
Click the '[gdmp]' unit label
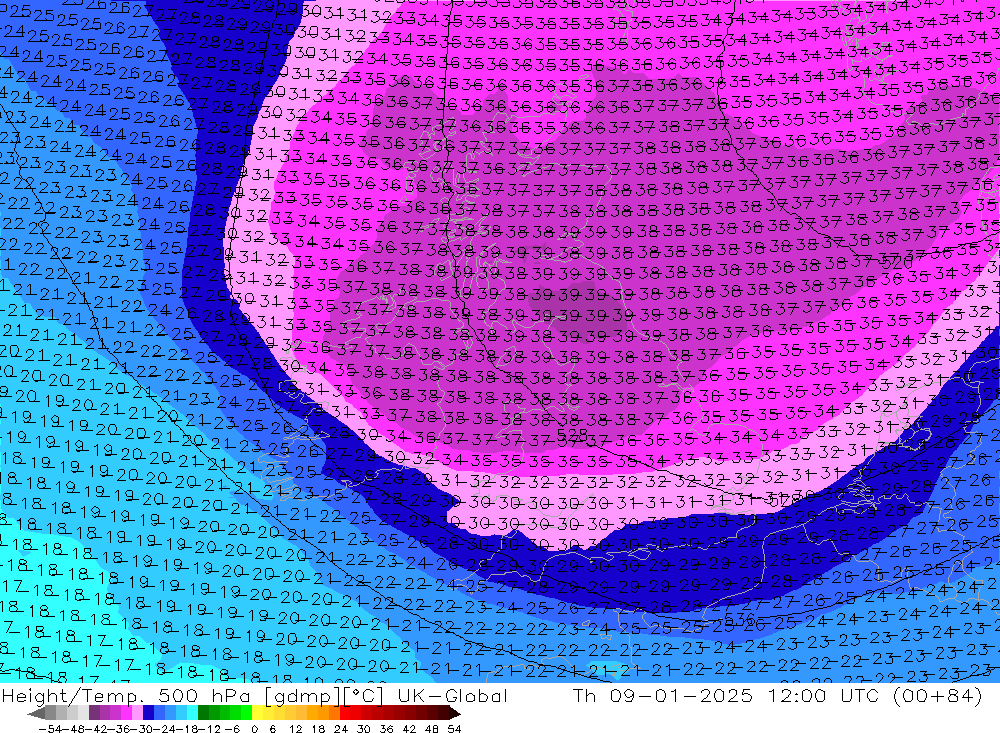[x=301, y=695]
